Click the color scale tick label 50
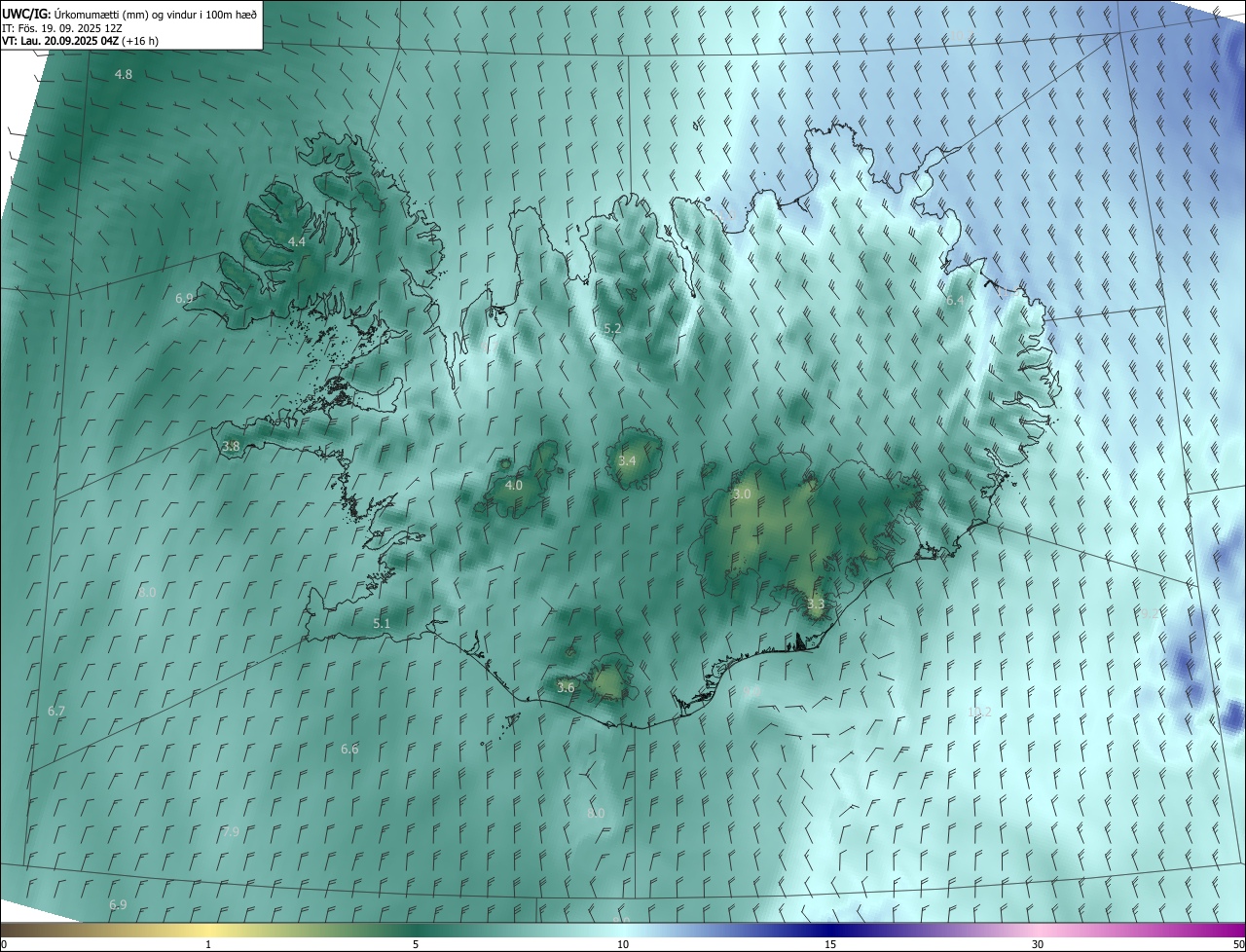This screenshot has width=1246, height=952. click(x=1238, y=944)
